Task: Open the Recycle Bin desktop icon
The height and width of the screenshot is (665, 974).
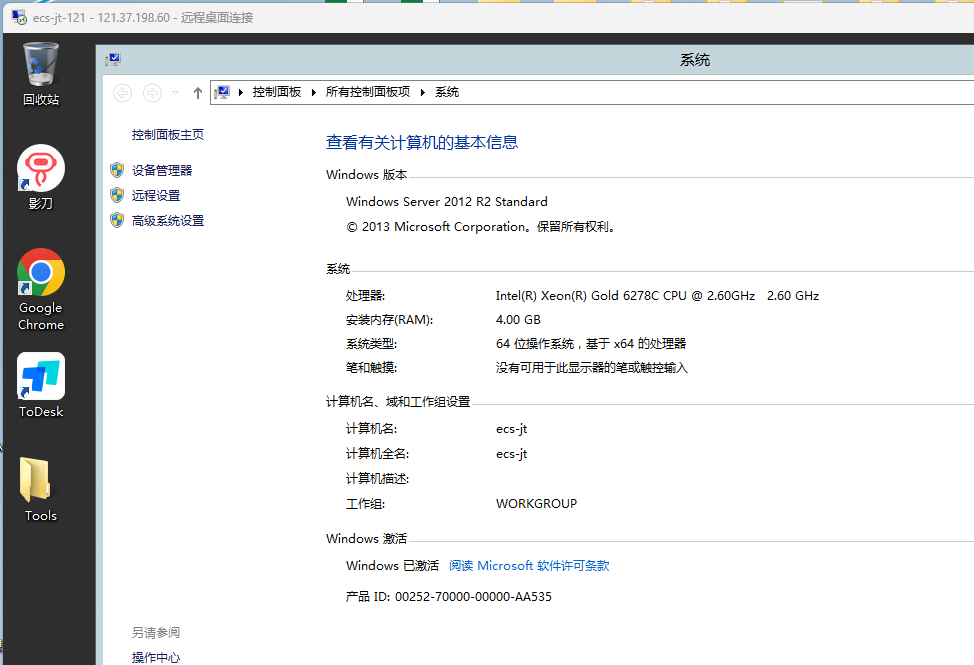Action: [x=40, y=73]
